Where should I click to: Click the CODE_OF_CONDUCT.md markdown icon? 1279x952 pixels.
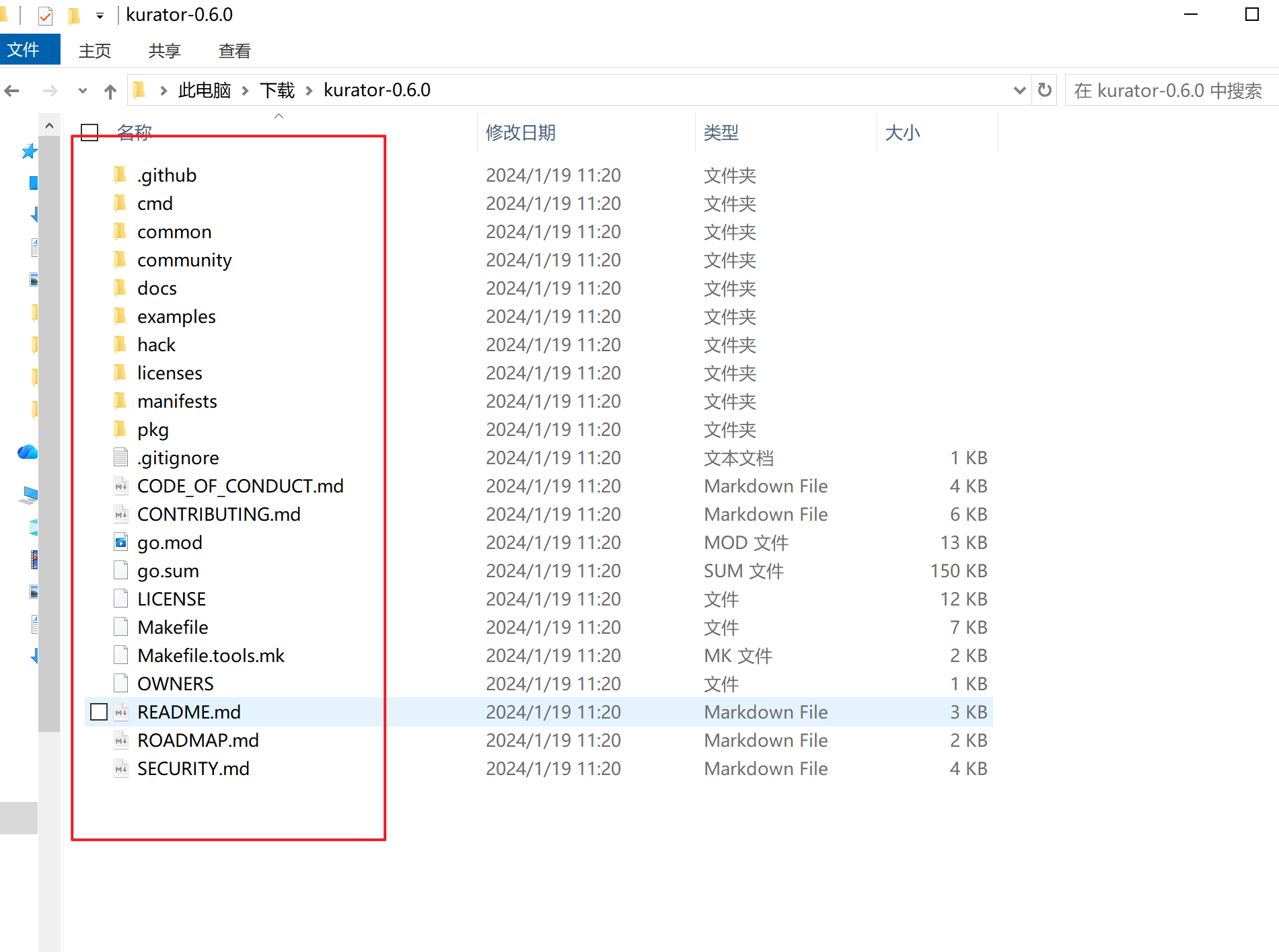(121, 486)
